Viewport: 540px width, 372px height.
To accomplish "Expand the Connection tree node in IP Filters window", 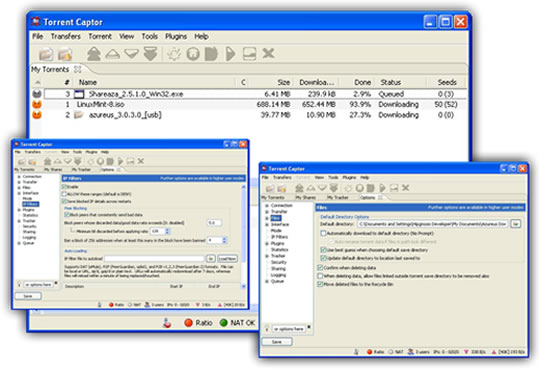I will [19, 176].
